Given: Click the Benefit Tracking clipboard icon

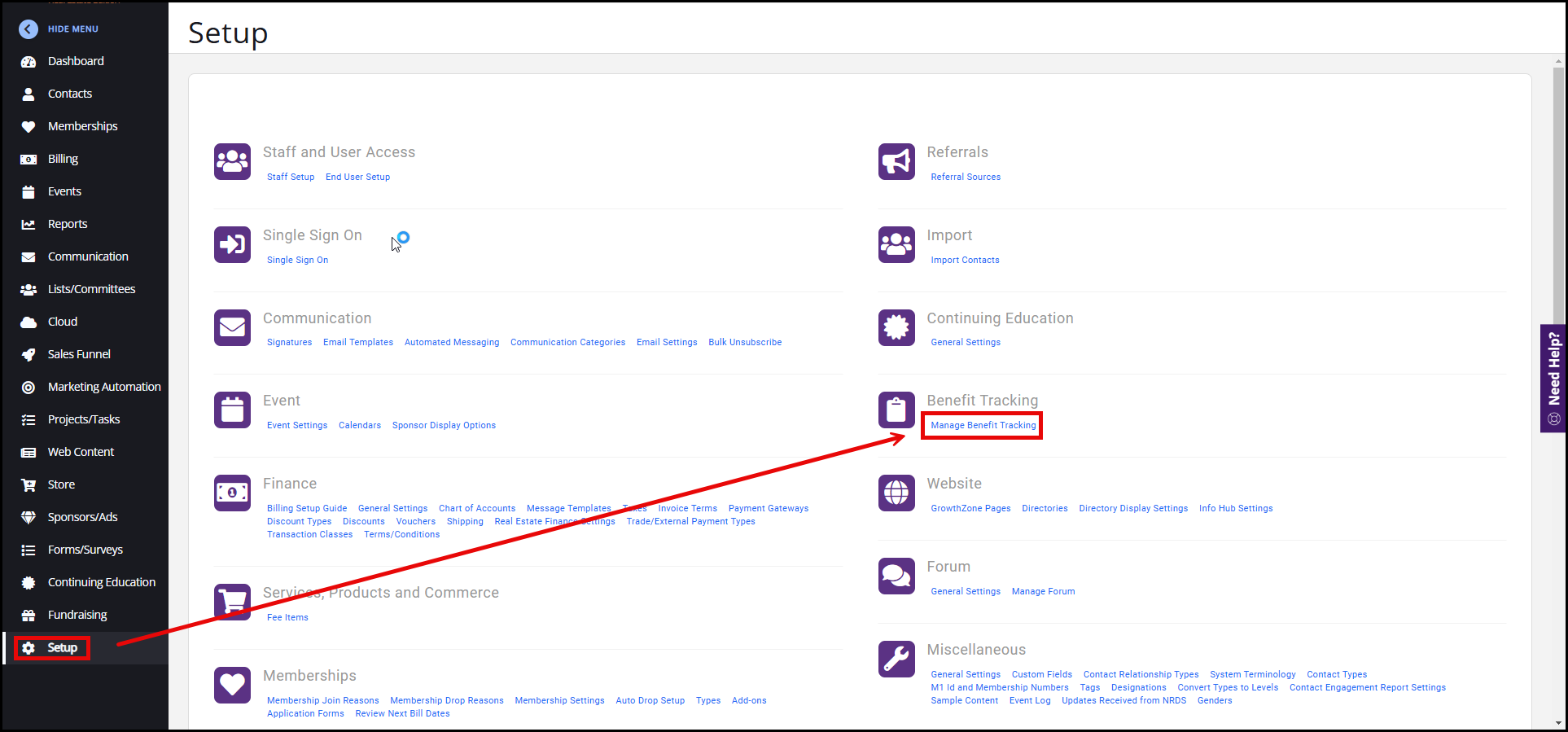Looking at the screenshot, I should 896,410.
